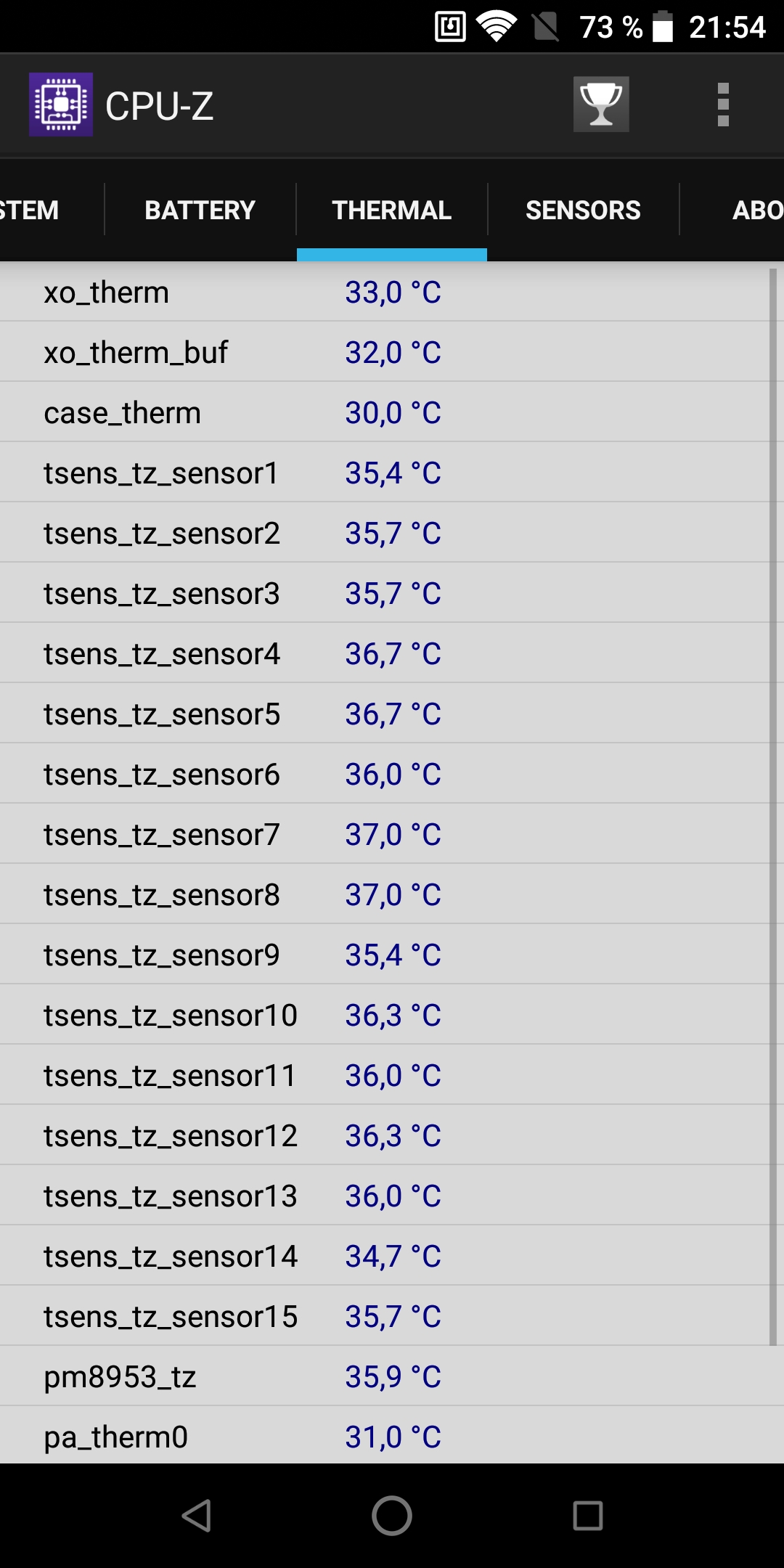Open recent apps with square button
The height and width of the screenshot is (1568, 784).
click(x=588, y=1516)
